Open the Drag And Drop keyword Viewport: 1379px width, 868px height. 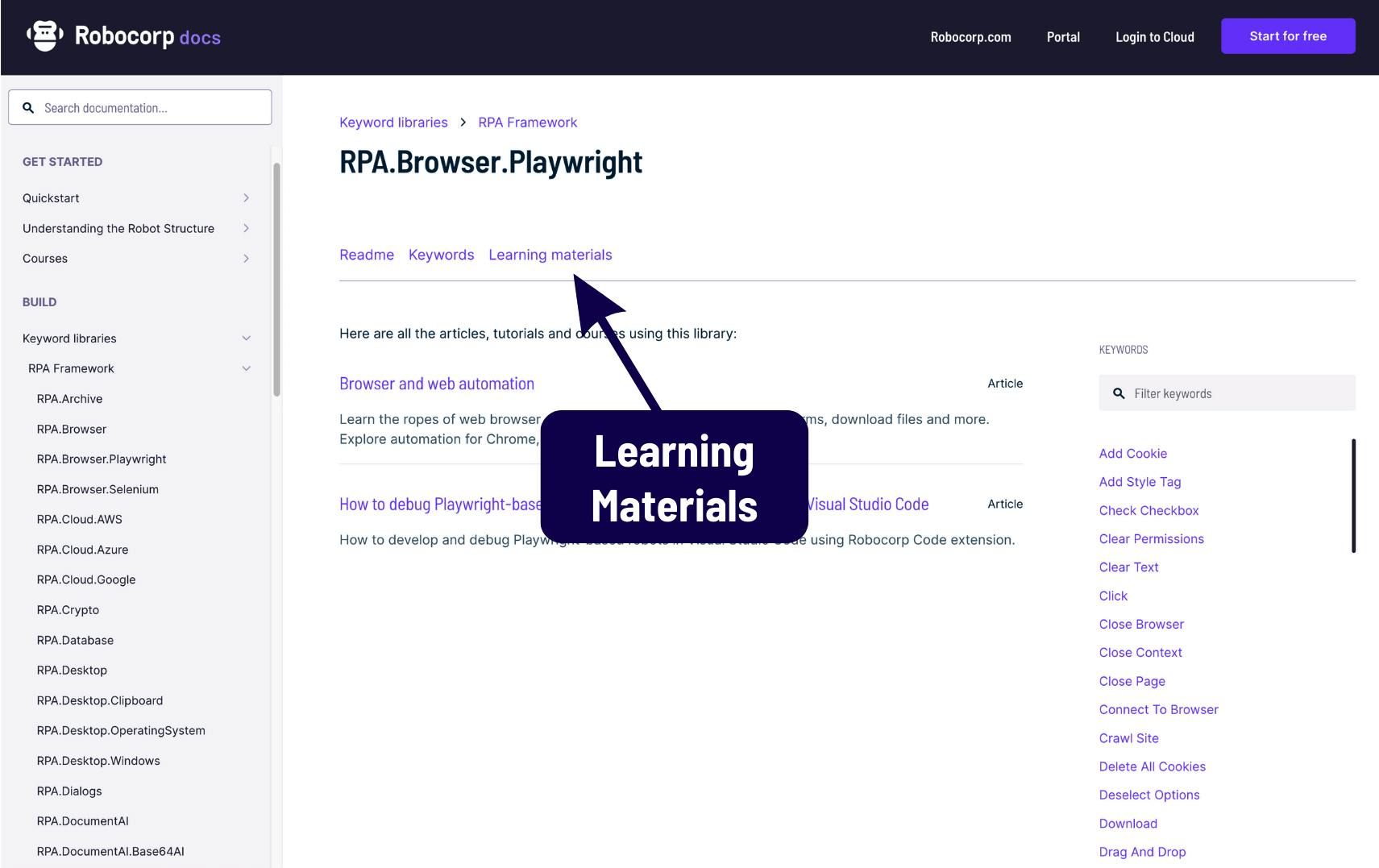(x=1142, y=853)
